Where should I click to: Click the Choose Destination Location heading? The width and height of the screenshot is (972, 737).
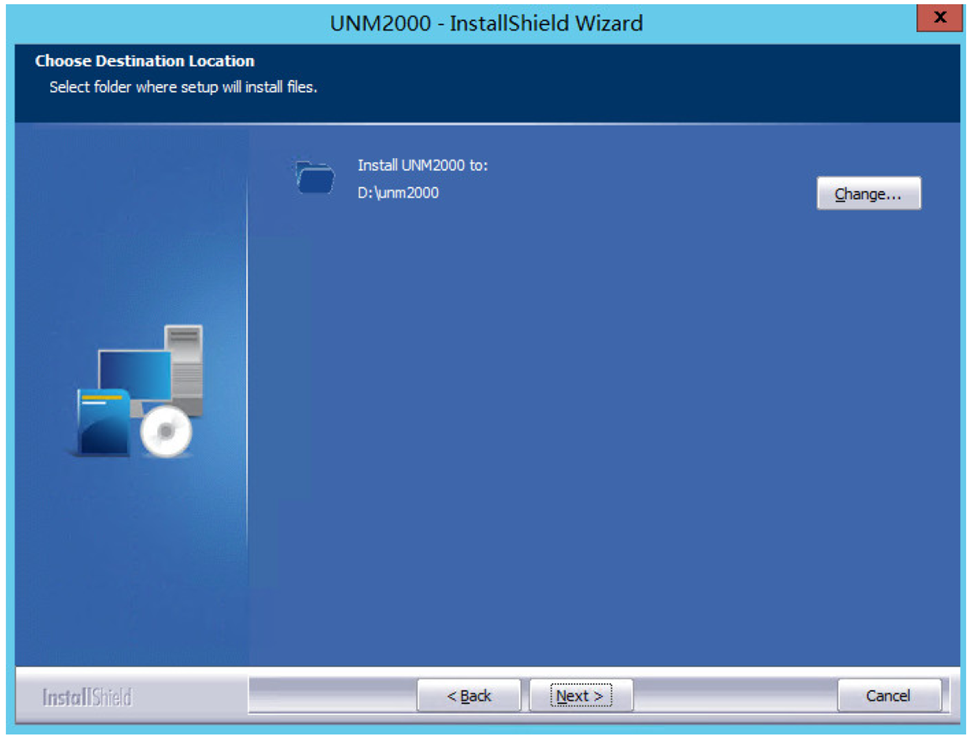[144, 61]
